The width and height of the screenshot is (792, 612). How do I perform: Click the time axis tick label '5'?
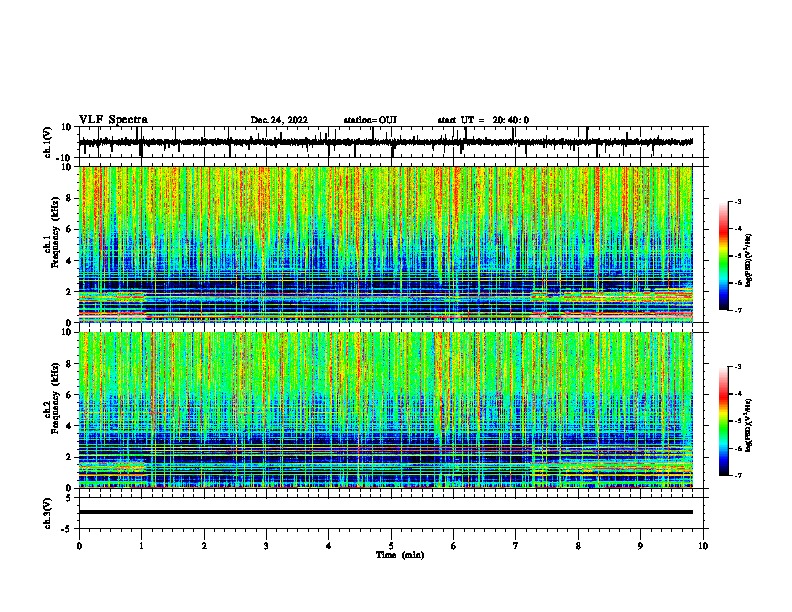391,546
